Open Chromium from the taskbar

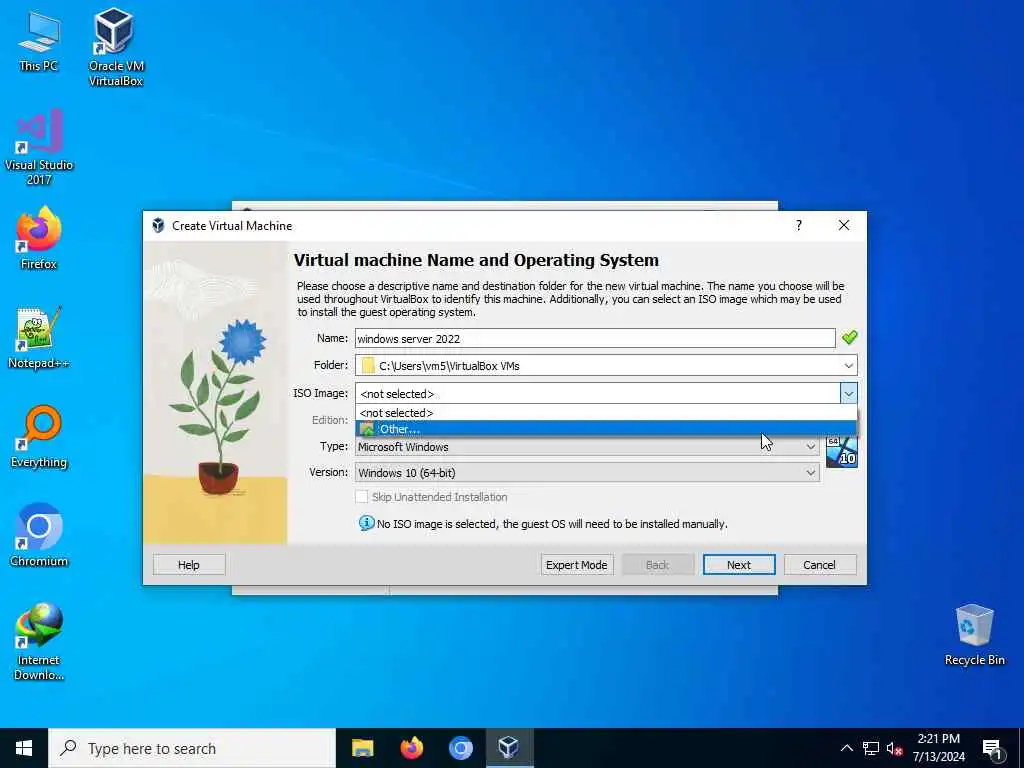tap(460, 748)
